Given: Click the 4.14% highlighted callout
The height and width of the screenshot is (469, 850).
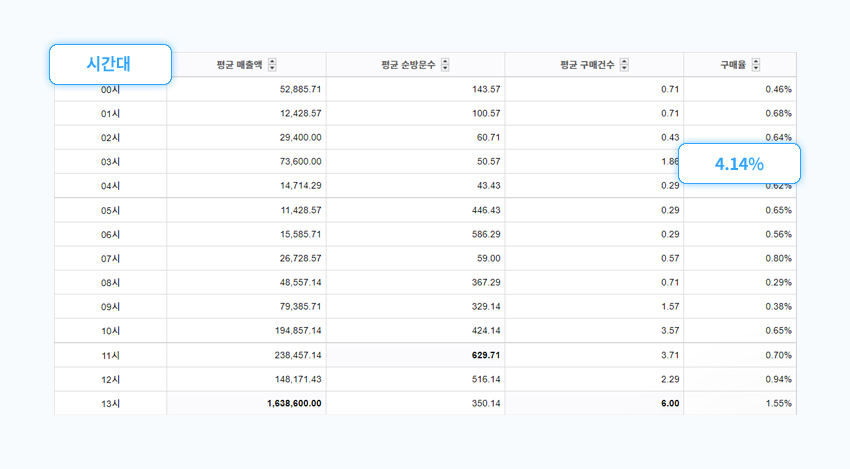Looking at the screenshot, I should pyautogui.click(x=739, y=164).
